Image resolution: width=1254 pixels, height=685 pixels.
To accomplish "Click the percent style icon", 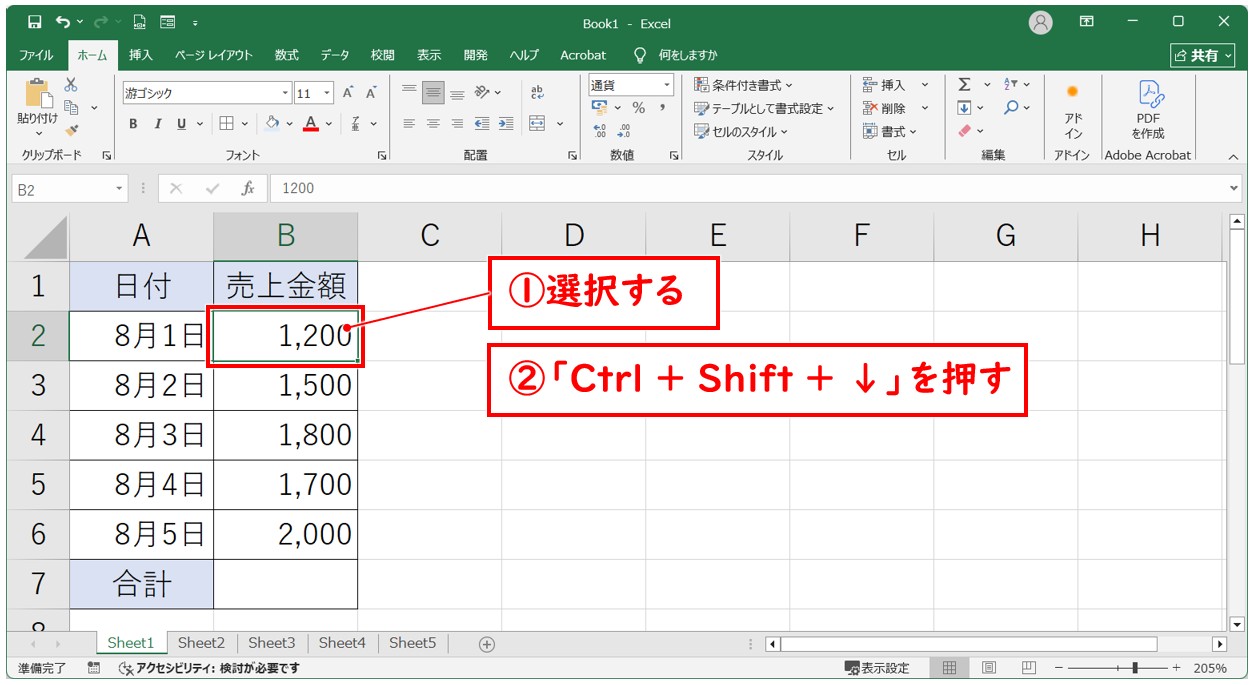I will (x=638, y=108).
